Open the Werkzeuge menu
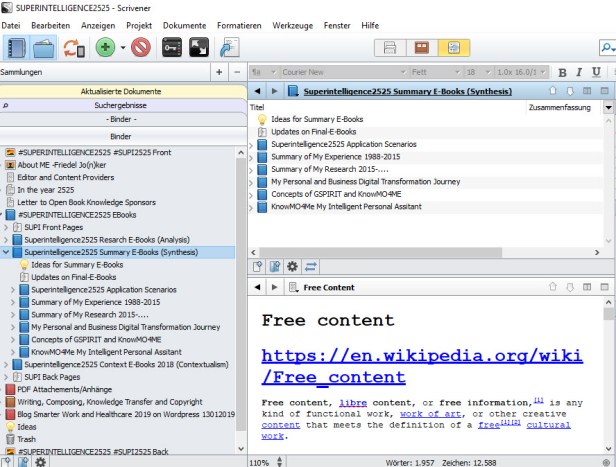The image size is (616, 467). pos(292,24)
